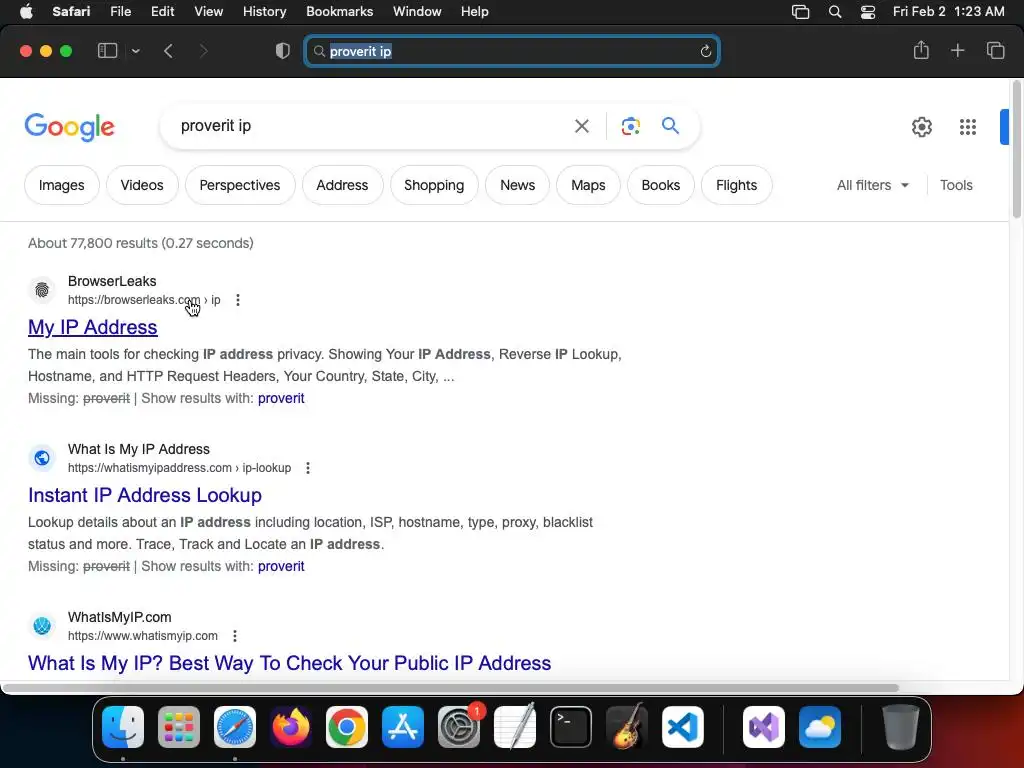Click the BrowserLeaks fingerprint favicon

pos(42,289)
